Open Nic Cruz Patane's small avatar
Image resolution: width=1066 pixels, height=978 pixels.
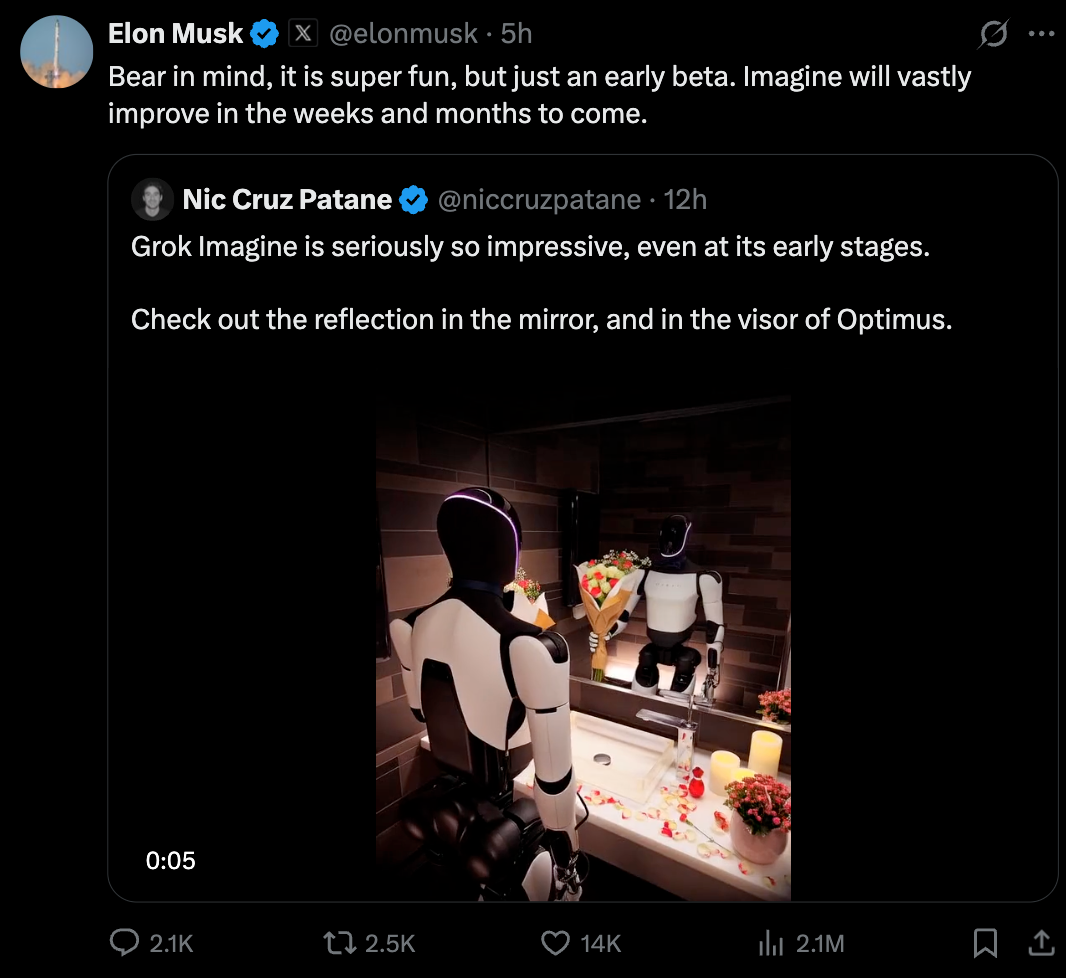152,200
